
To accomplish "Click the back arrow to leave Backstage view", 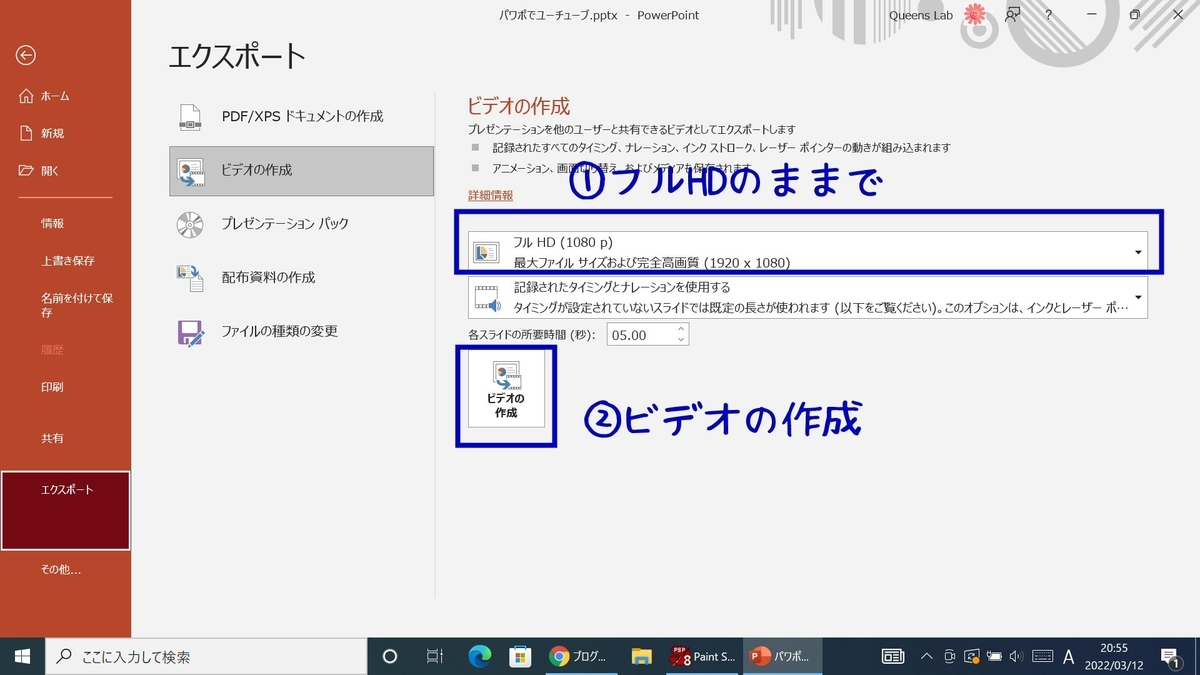I will (x=24, y=56).
